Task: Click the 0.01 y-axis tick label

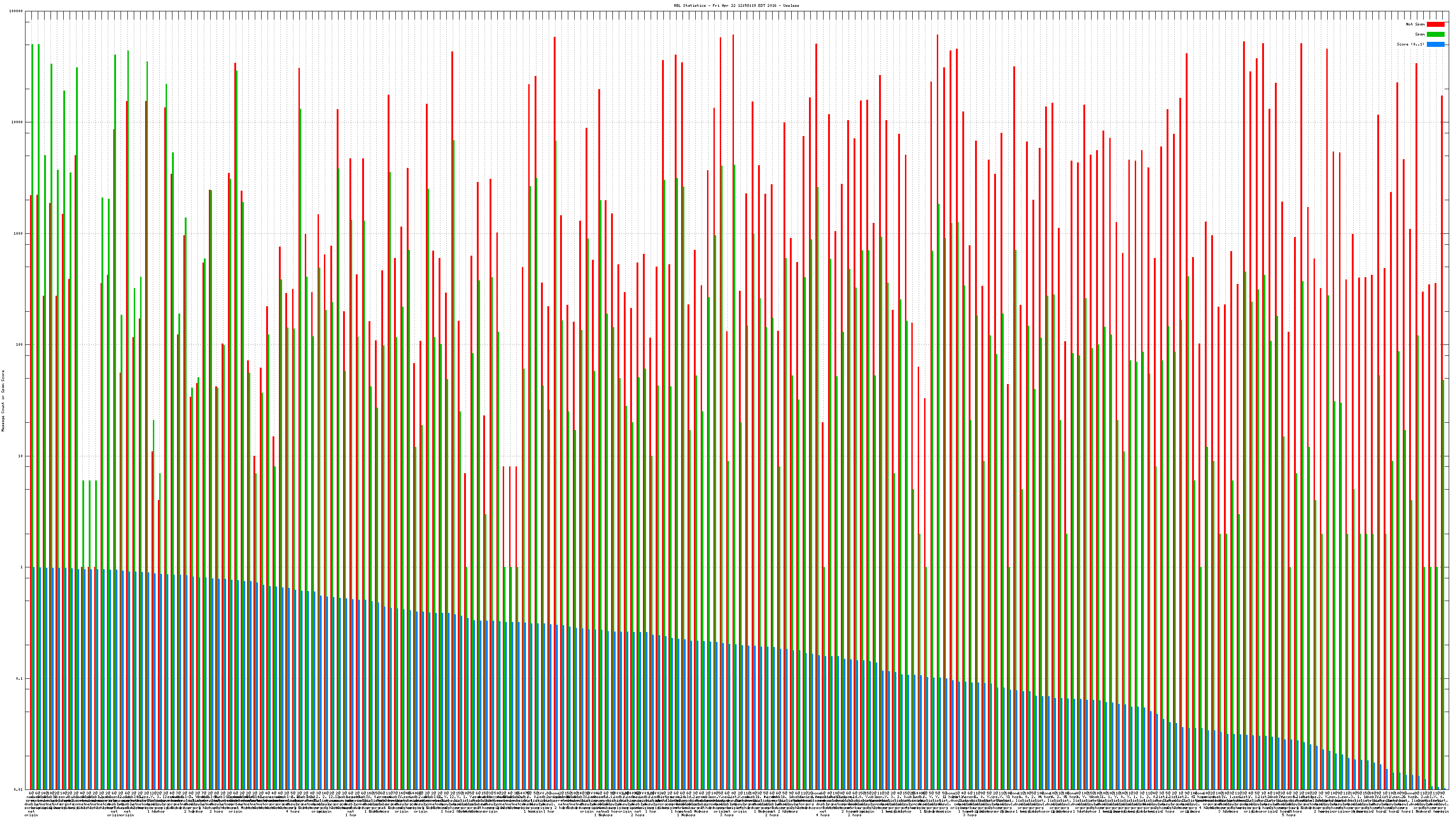Action: (x=19, y=789)
